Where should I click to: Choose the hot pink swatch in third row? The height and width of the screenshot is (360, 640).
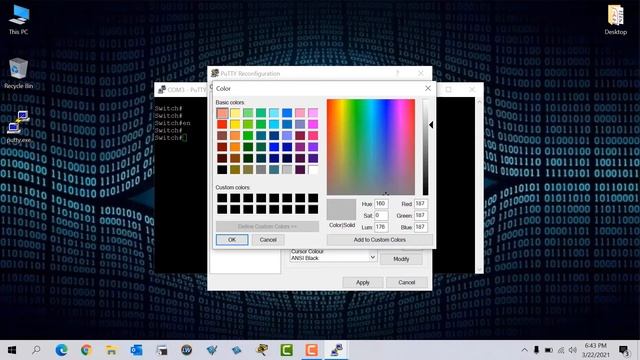point(313,136)
